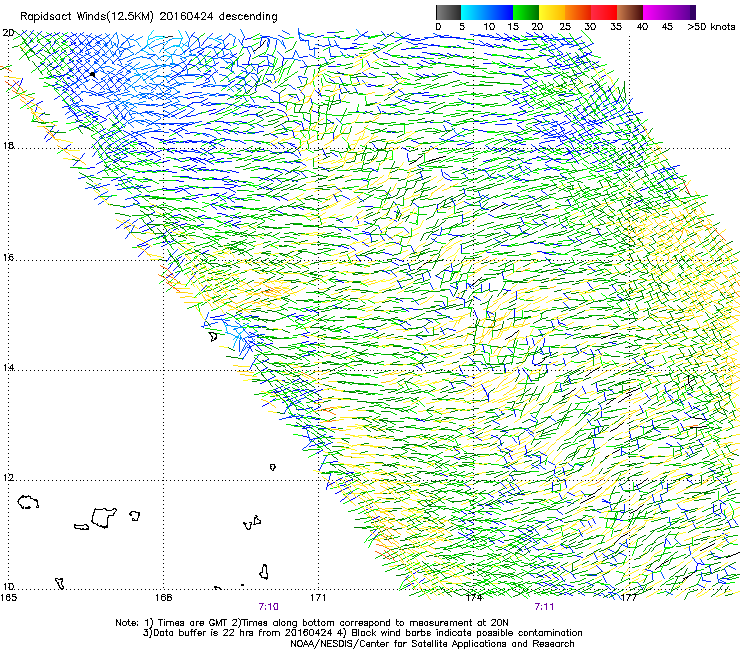Click the green 15-20 knots legend swatch
Viewport: 740px width, 650px height.
pyautogui.click(x=526, y=12)
